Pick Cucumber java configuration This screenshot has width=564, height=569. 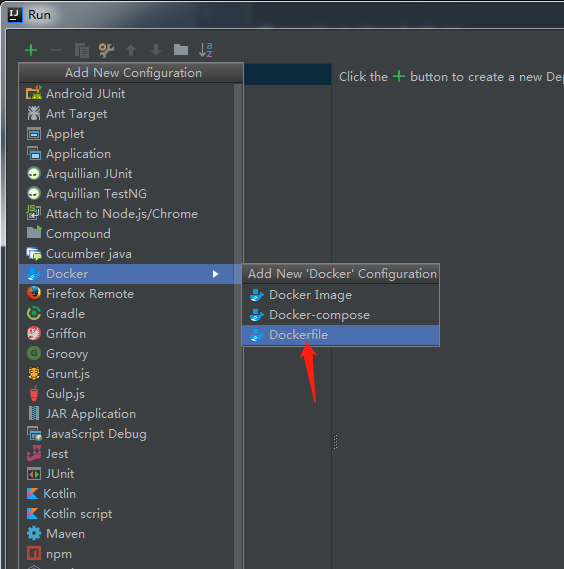[x=127, y=254]
